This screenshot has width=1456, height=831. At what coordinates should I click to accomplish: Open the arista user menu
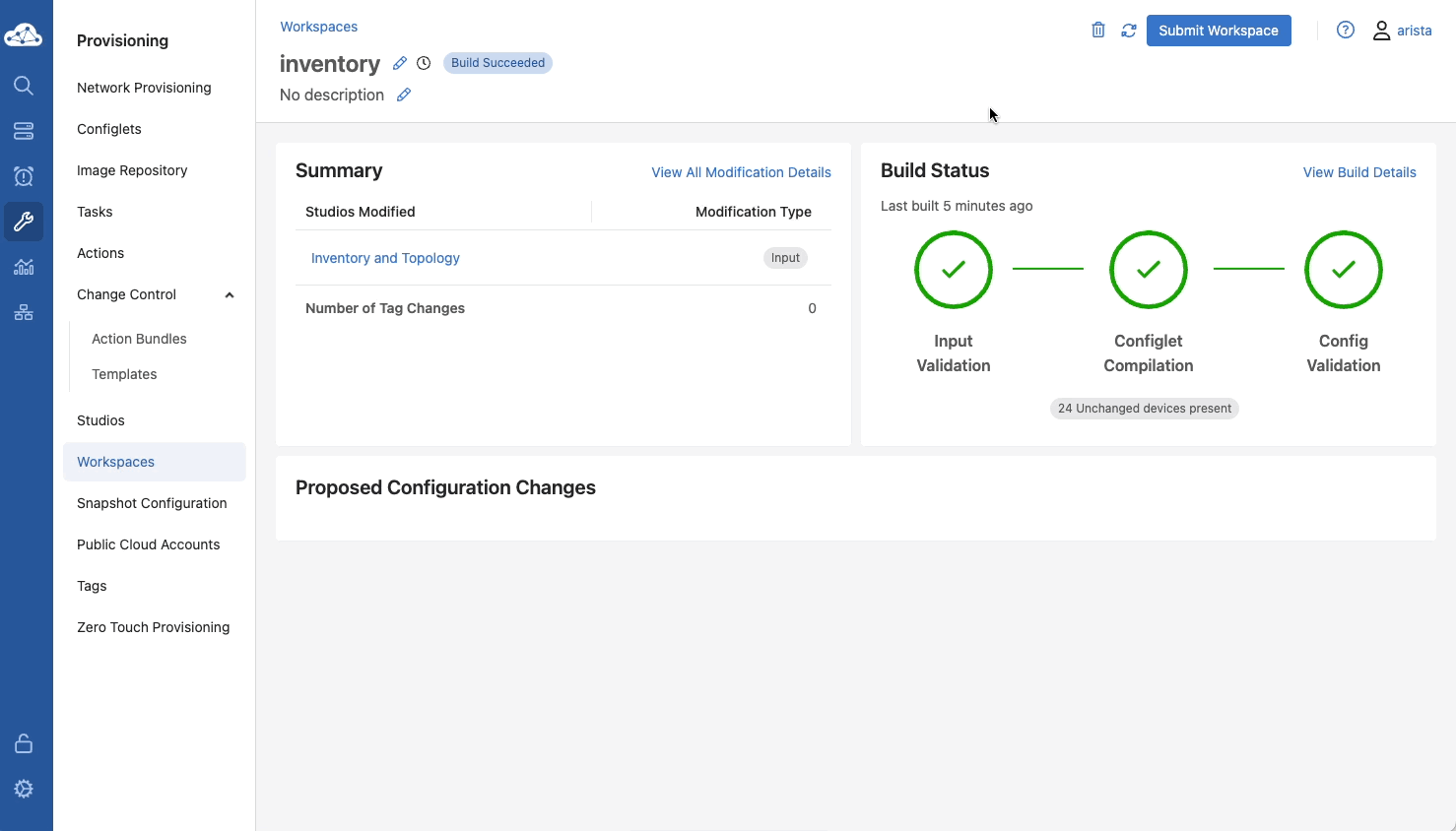[x=1403, y=31]
